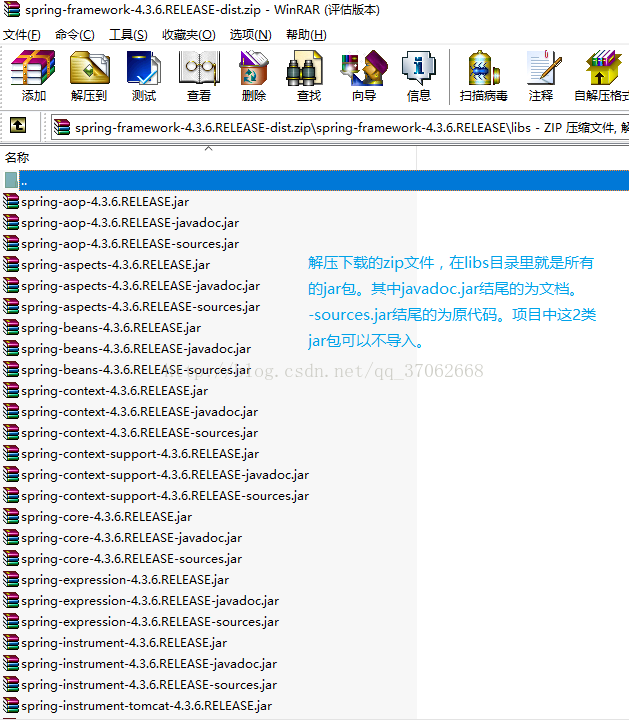Viewport: 629px width, 721px height.
Task: Click the icon beside spring-context-4.3.6.RELEASE.jar
Action: (x=11, y=390)
